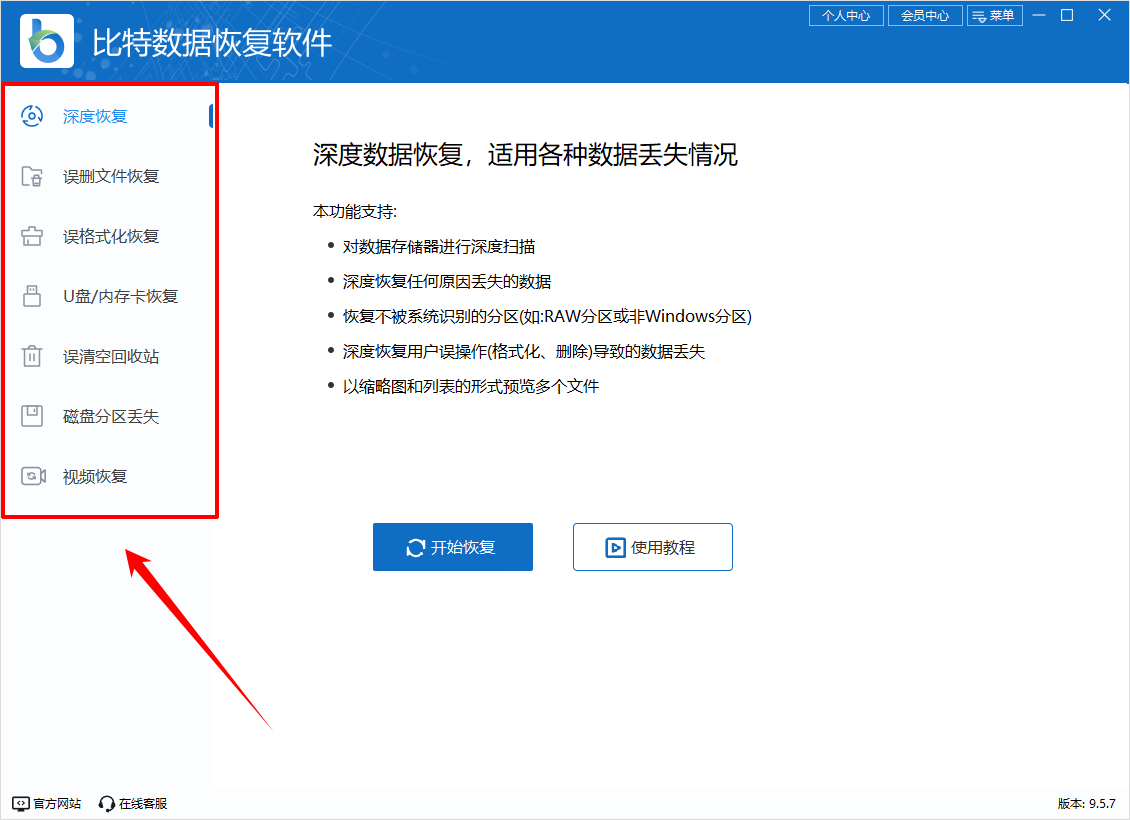Click the refresh icon in 开始恢复

[x=416, y=548]
